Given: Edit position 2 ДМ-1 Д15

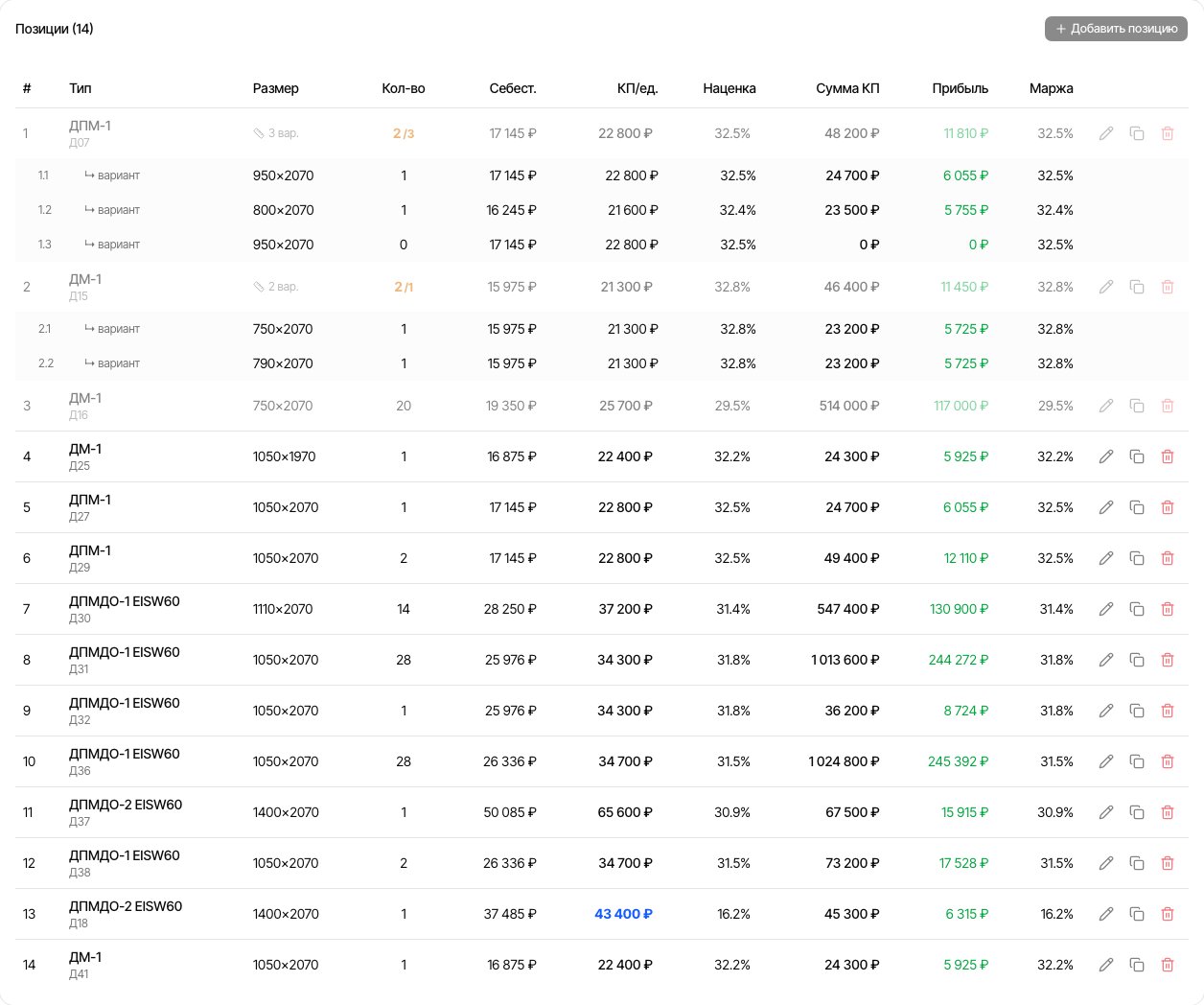Looking at the screenshot, I should 1106,287.
